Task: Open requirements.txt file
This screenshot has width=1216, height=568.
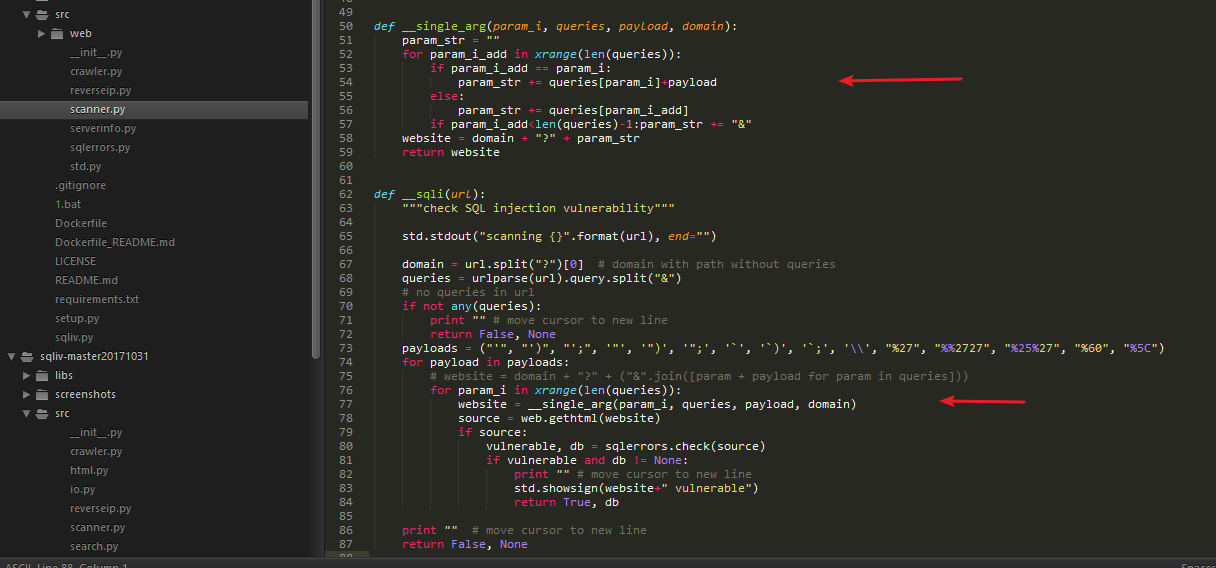Action: coord(97,299)
